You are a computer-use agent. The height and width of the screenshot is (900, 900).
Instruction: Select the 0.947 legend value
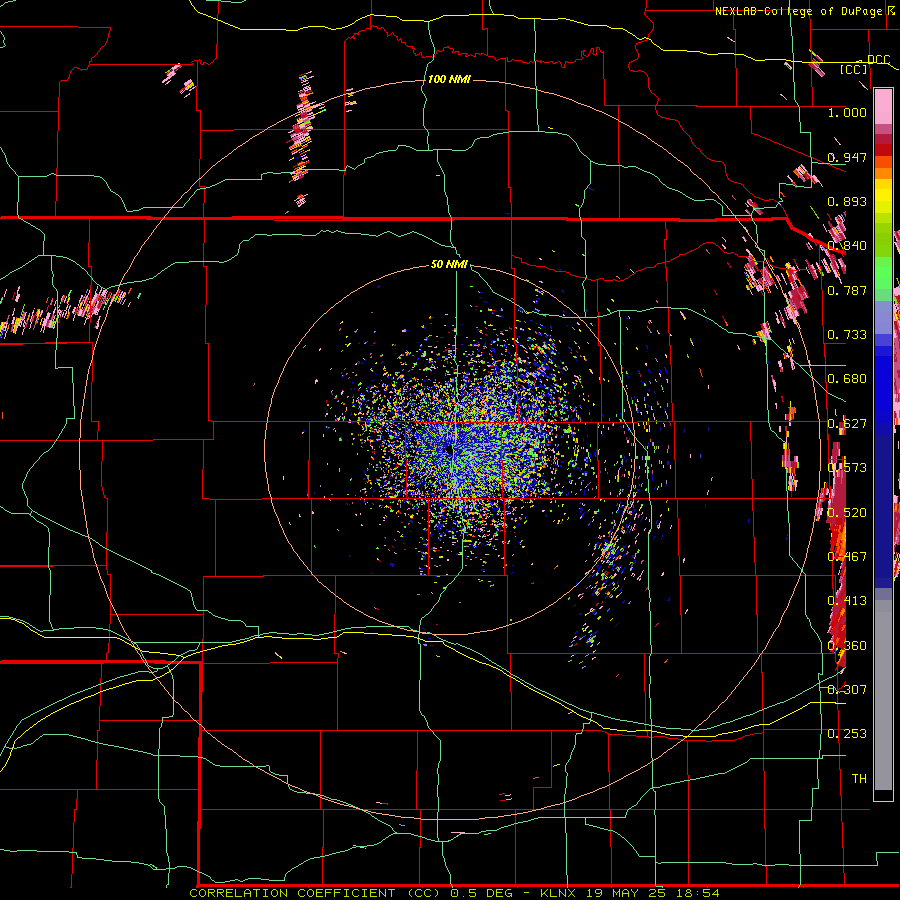[x=847, y=157]
